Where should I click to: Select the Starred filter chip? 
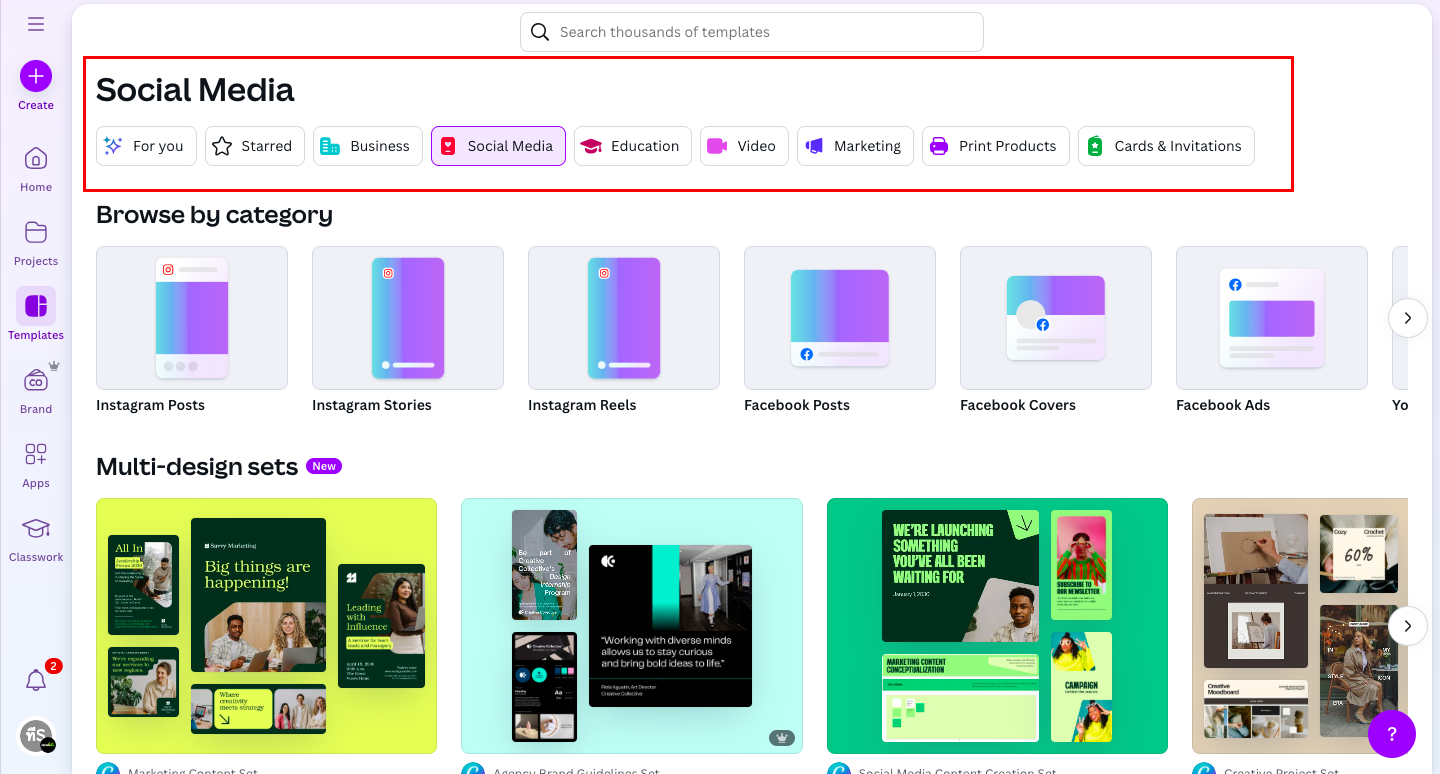pos(254,146)
